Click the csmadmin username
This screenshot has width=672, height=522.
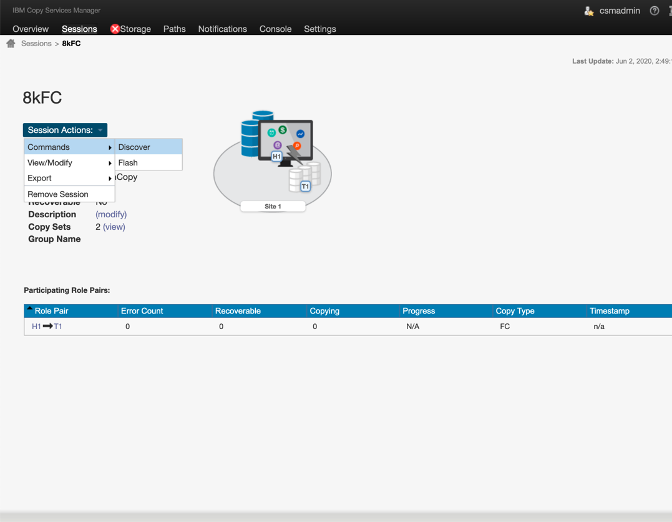(x=620, y=11)
